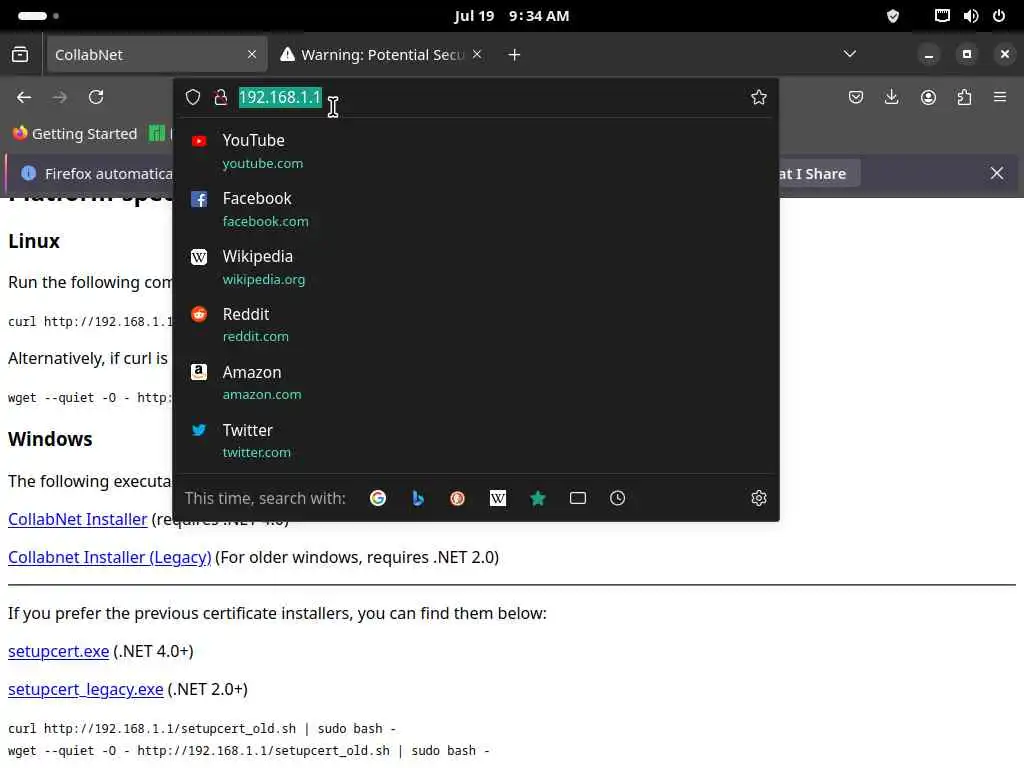This screenshot has height=768, width=1024.
Task: Choose the Twitter suggestion
Action: point(476,441)
